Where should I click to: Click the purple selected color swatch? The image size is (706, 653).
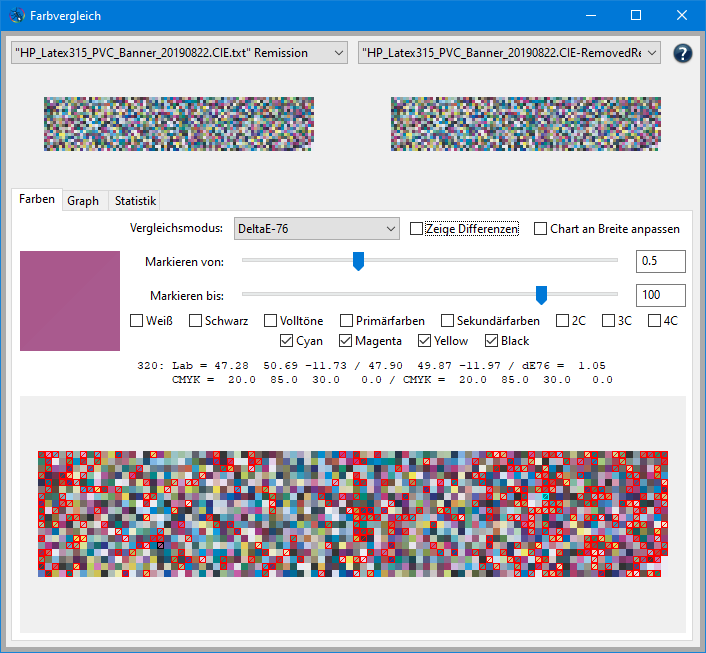coord(70,301)
